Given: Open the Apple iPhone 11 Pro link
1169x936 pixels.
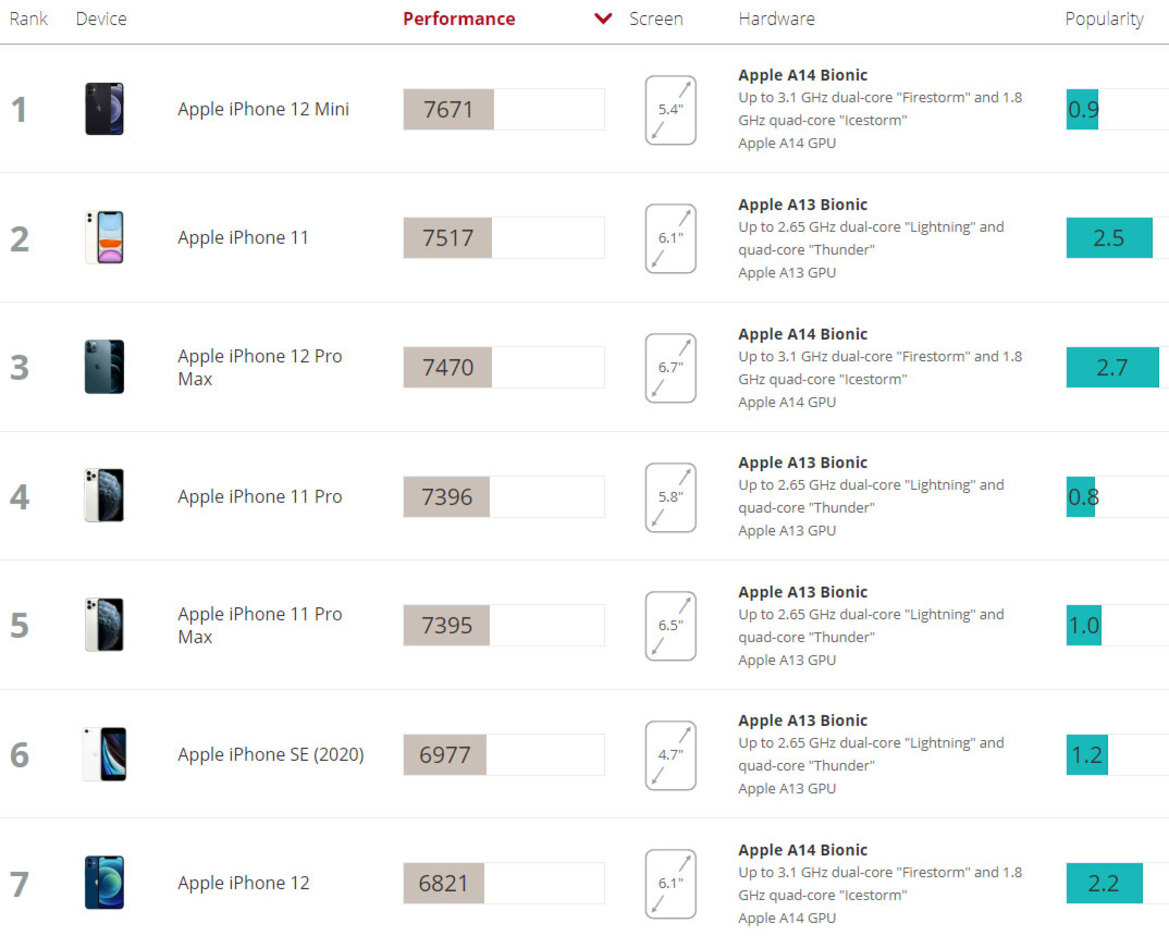Looking at the screenshot, I should (259, 497).
